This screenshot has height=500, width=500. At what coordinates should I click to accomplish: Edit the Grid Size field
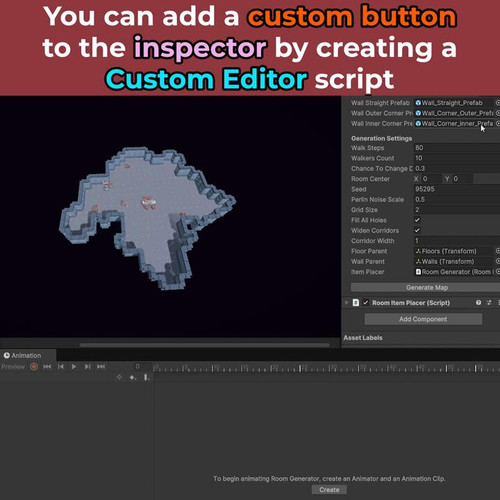click(x=457, y=210)
